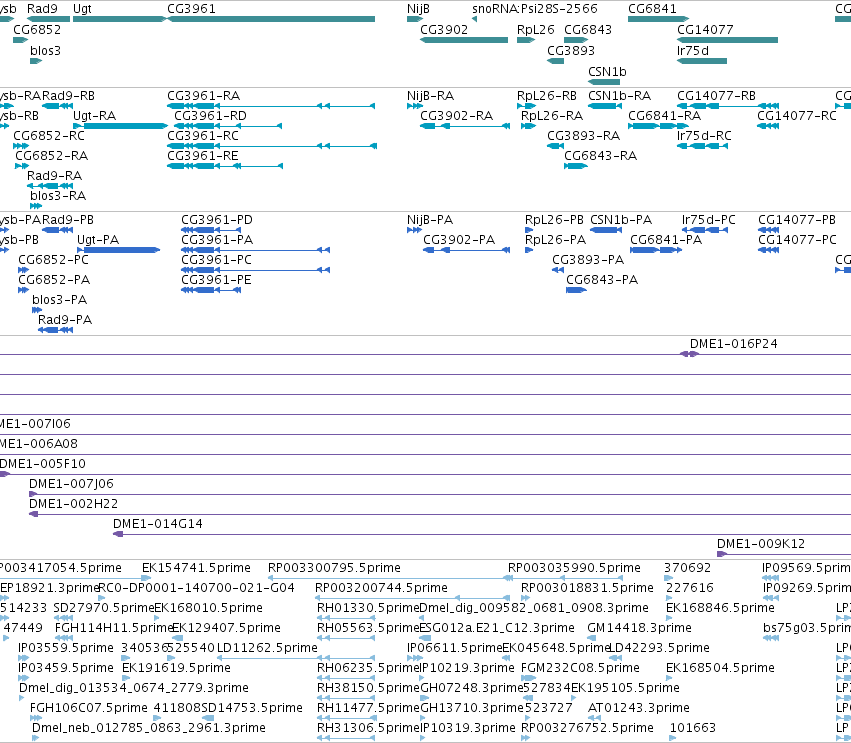Click the CG14077 gene label
This screenshot has width=851, height=743.
(705, 29)
